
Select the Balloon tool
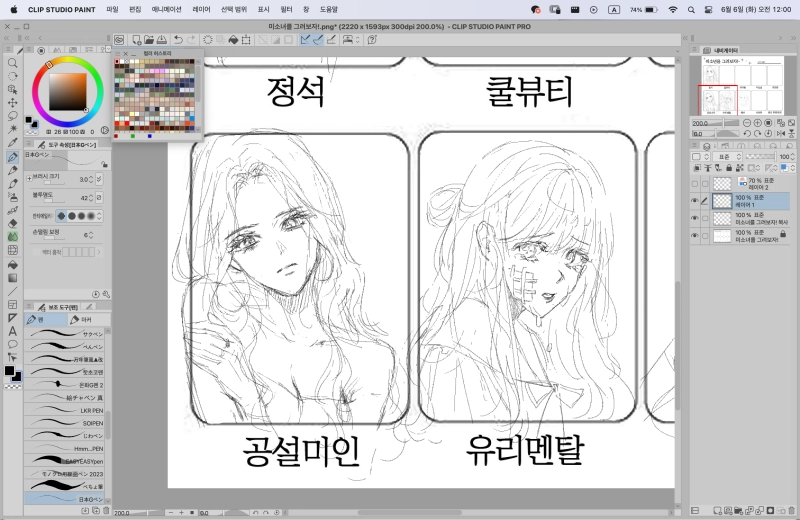[x=13, y=343]
